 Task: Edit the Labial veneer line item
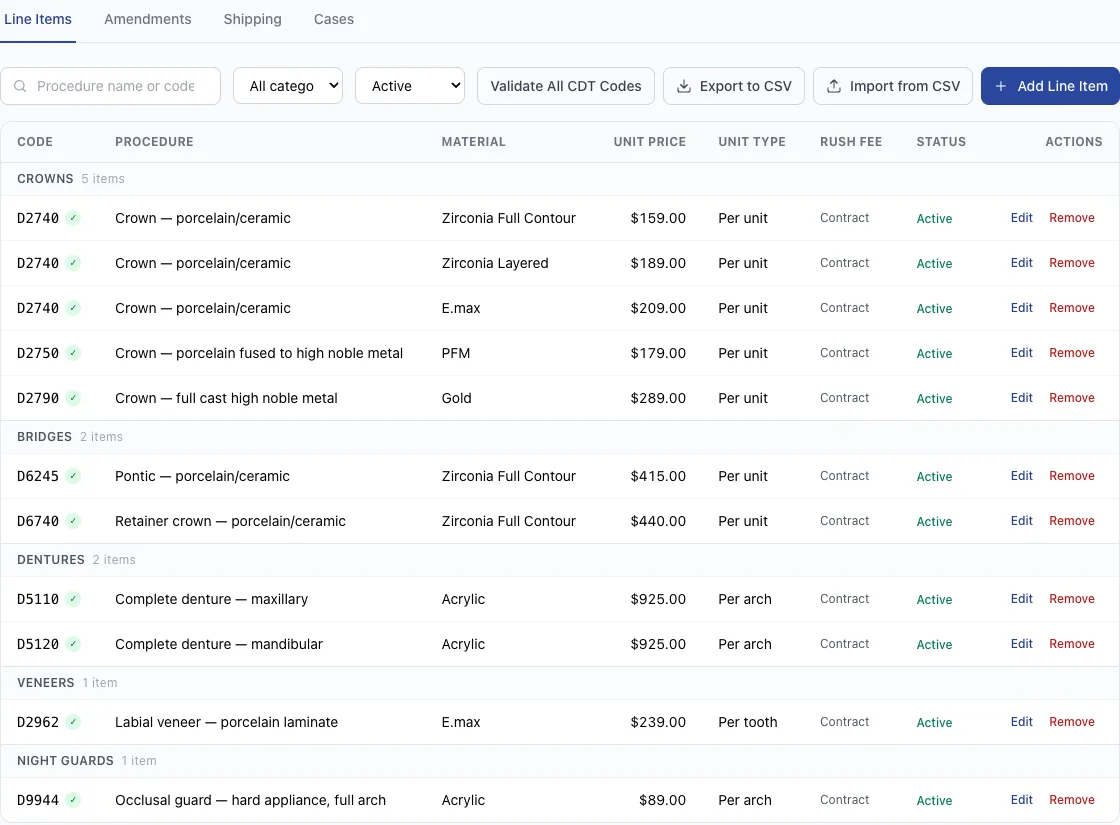tap(1021, 721)
